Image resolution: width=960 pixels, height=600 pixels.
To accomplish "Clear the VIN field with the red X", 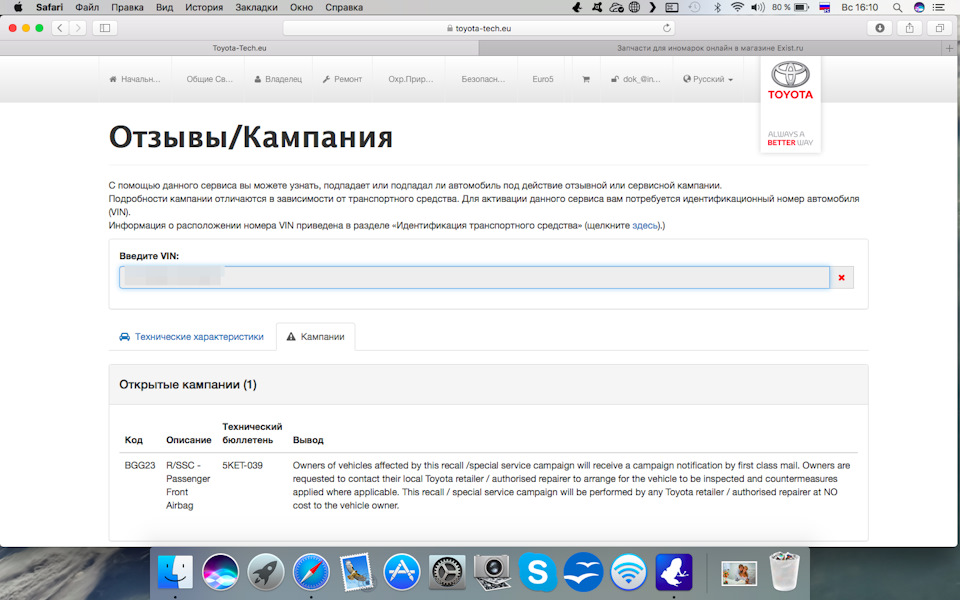I will (842, 277).
